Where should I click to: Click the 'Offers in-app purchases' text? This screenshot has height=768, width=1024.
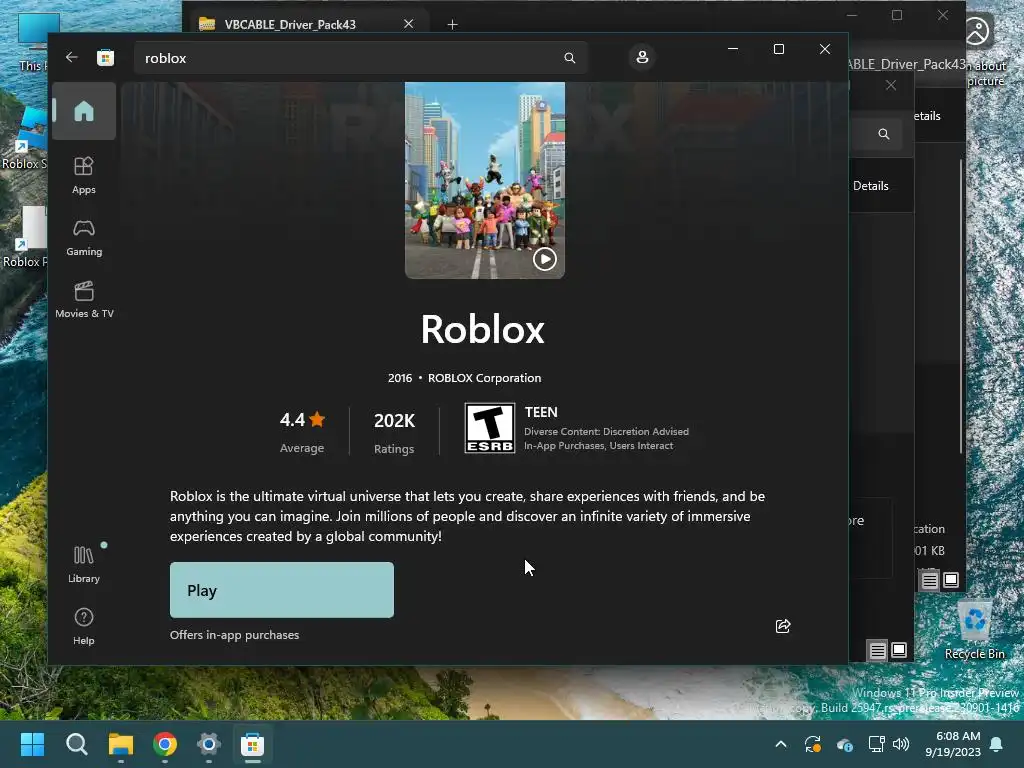click(234, 635)
